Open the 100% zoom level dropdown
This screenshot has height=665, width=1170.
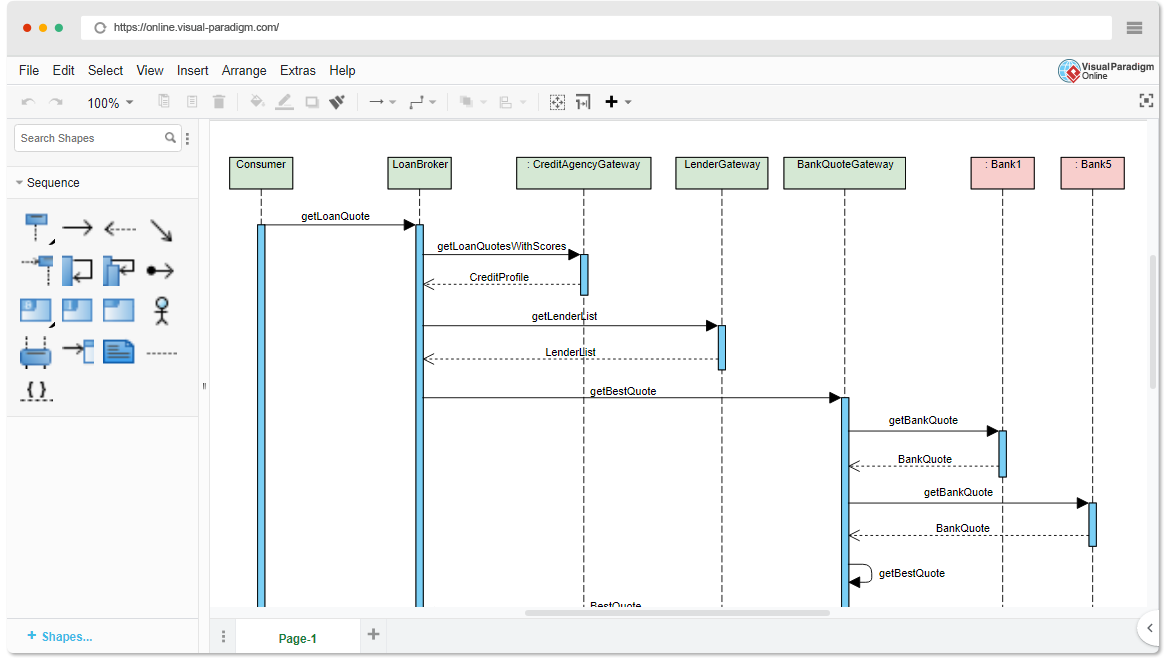pyautogui.click(x=110, y=102)
